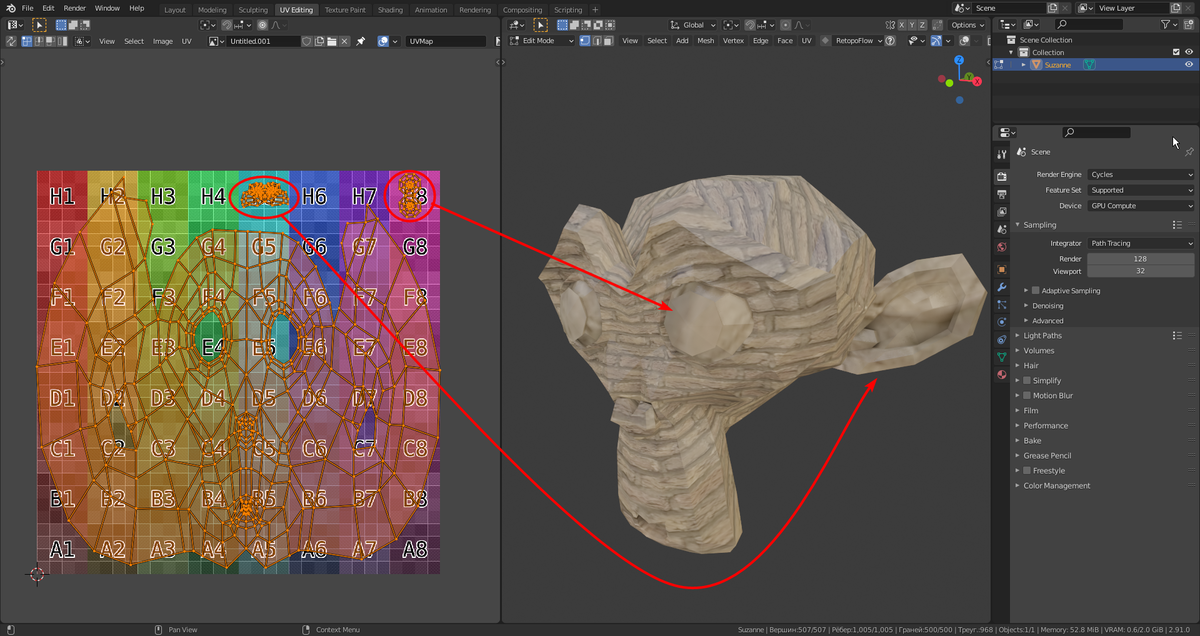
Task: Open Mesh menu in 3D viewport
Action: [x=706, y=41]
